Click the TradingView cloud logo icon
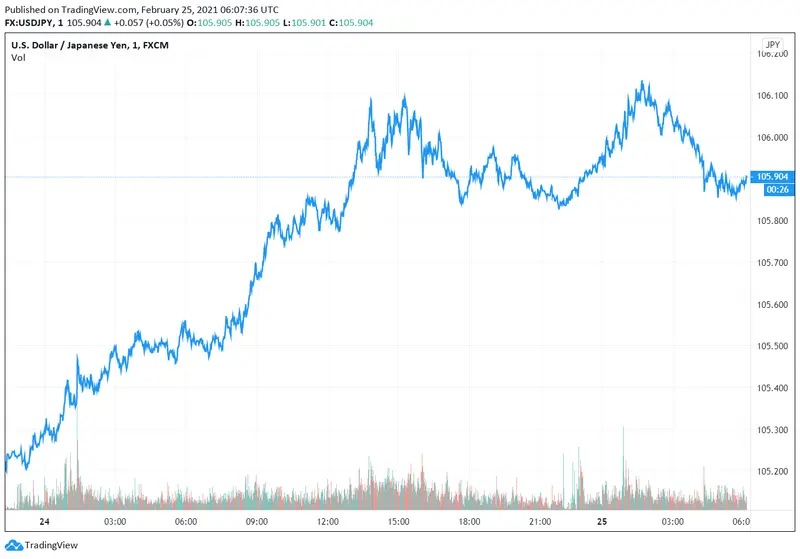The width and height of the screenshot is (800, 559). [x=12, y=545]
